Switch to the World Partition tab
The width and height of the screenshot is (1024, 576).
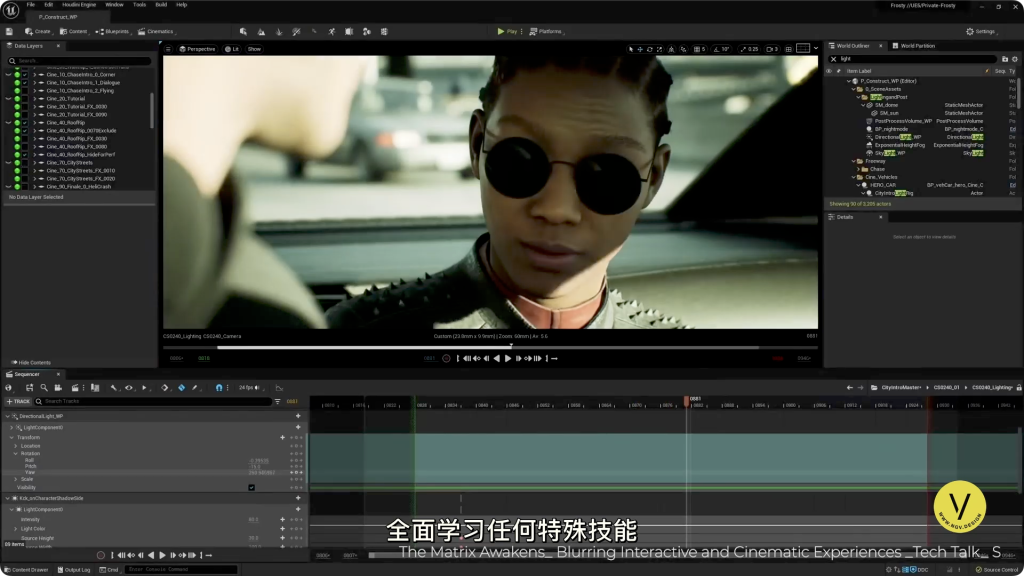[x=914, y=46]
